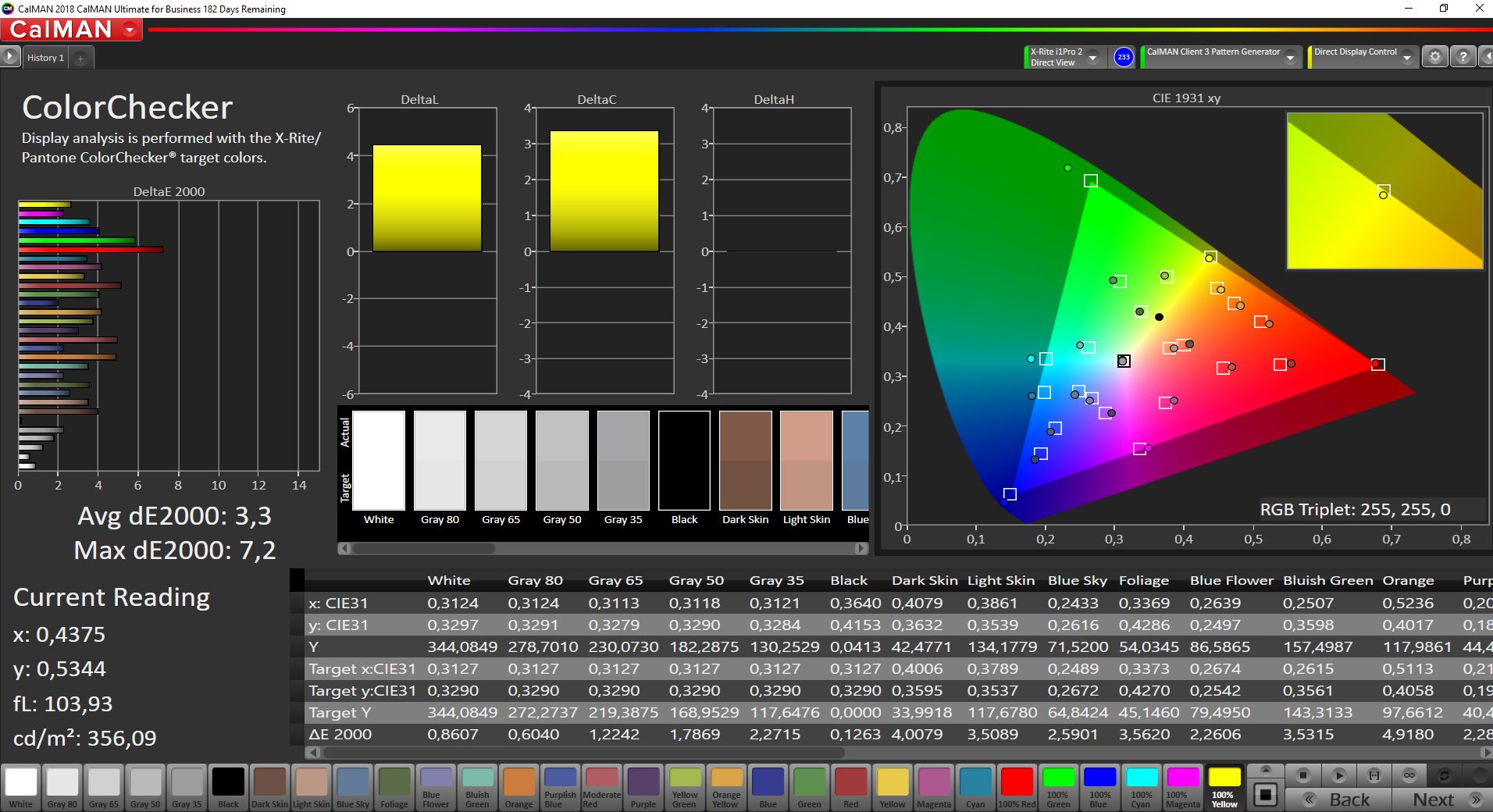
Task: Click the blue 233 meter status circle
Action: point(1123,57)
